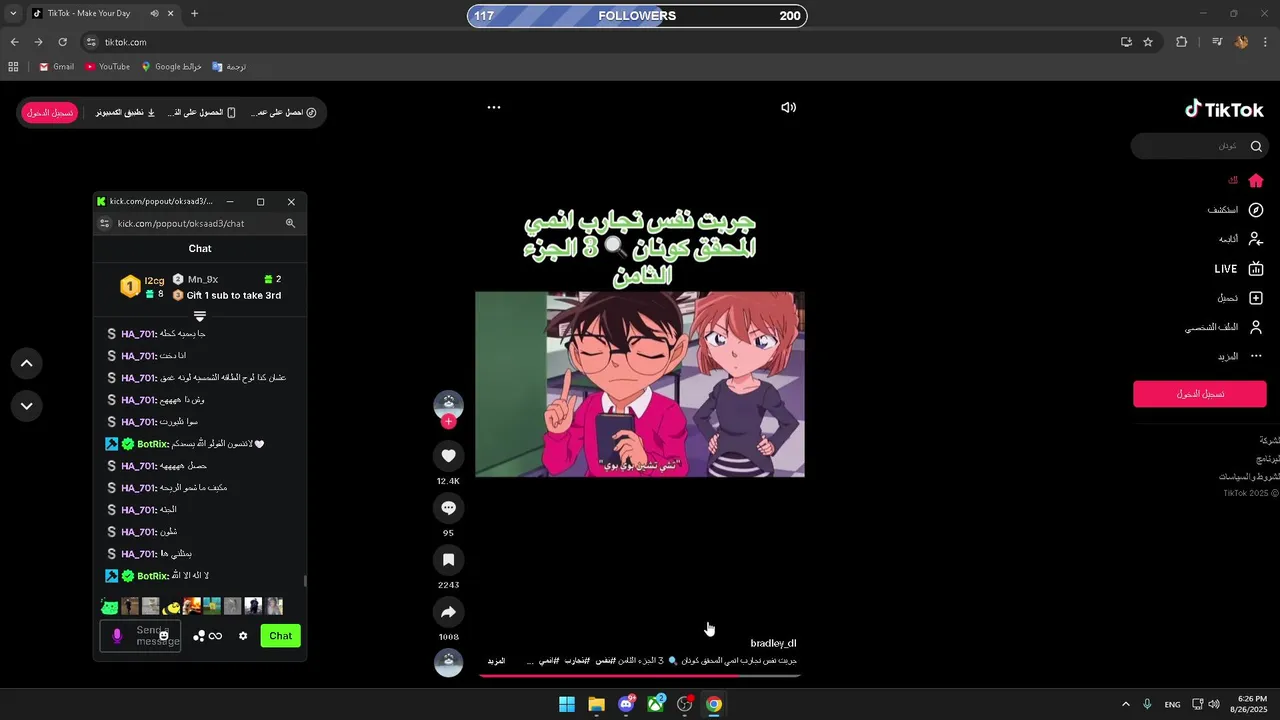Go back in Chrome
Viewport: 1280px width, 720px height.
pyautogui.click(x=14, y=42)
